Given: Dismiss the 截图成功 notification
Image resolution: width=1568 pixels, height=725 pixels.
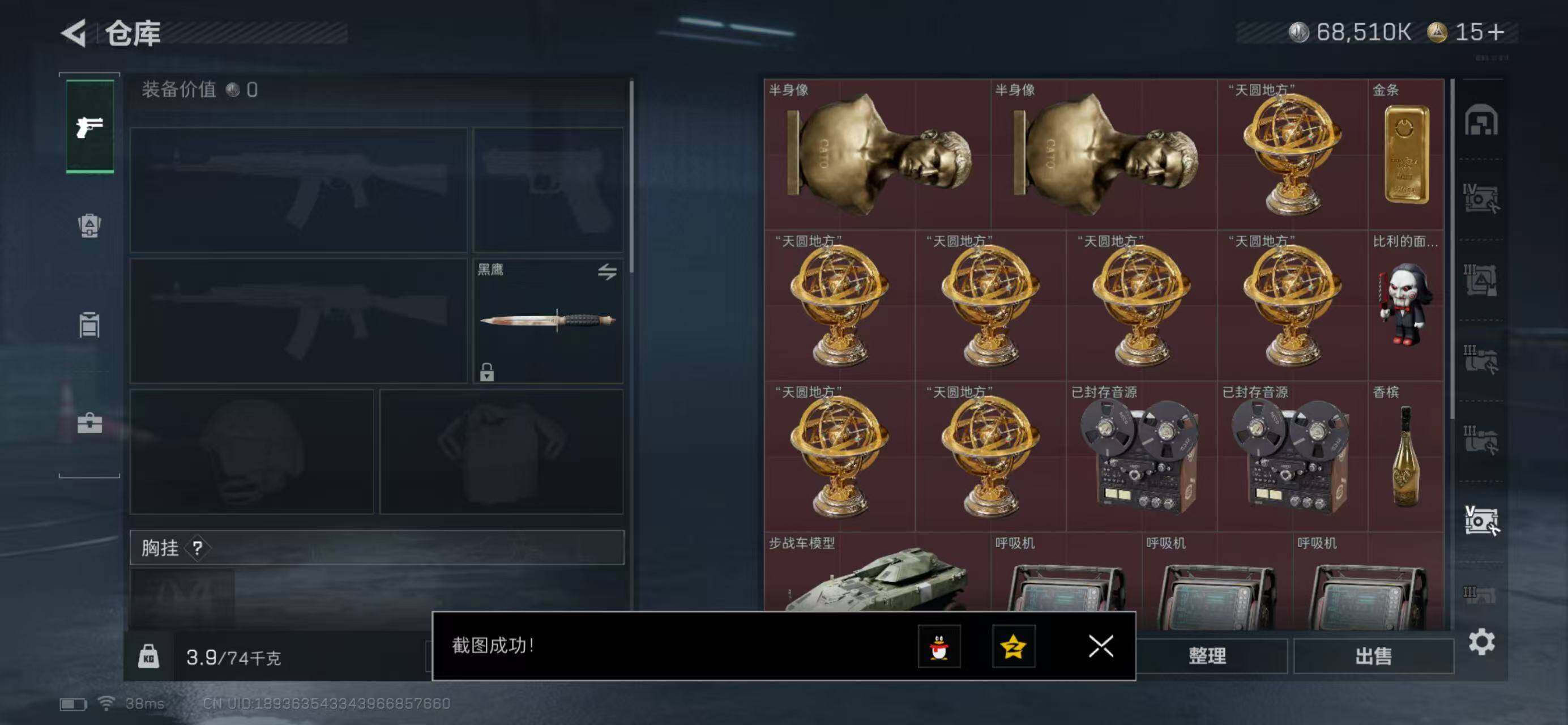Looking at the screenshot, I should click(x=1100, y=646).
